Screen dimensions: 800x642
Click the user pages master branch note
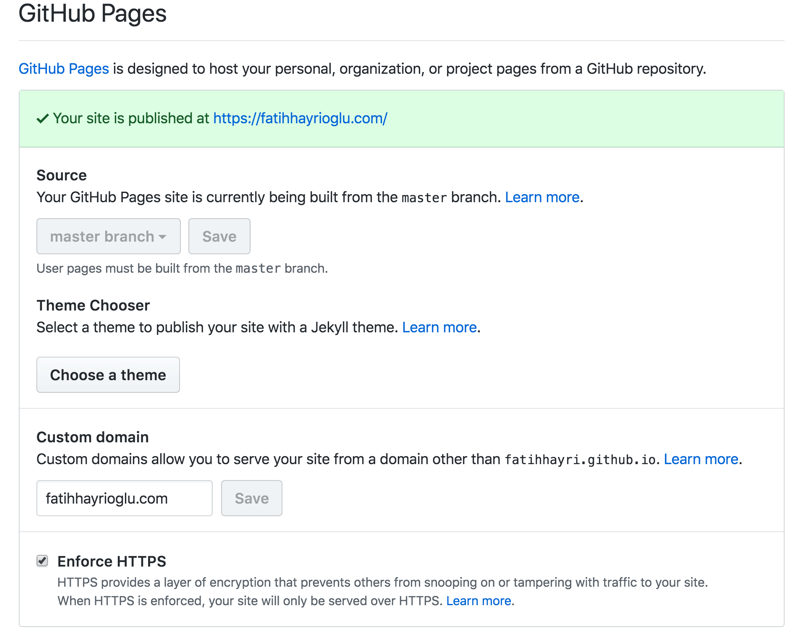pos(182,268)
